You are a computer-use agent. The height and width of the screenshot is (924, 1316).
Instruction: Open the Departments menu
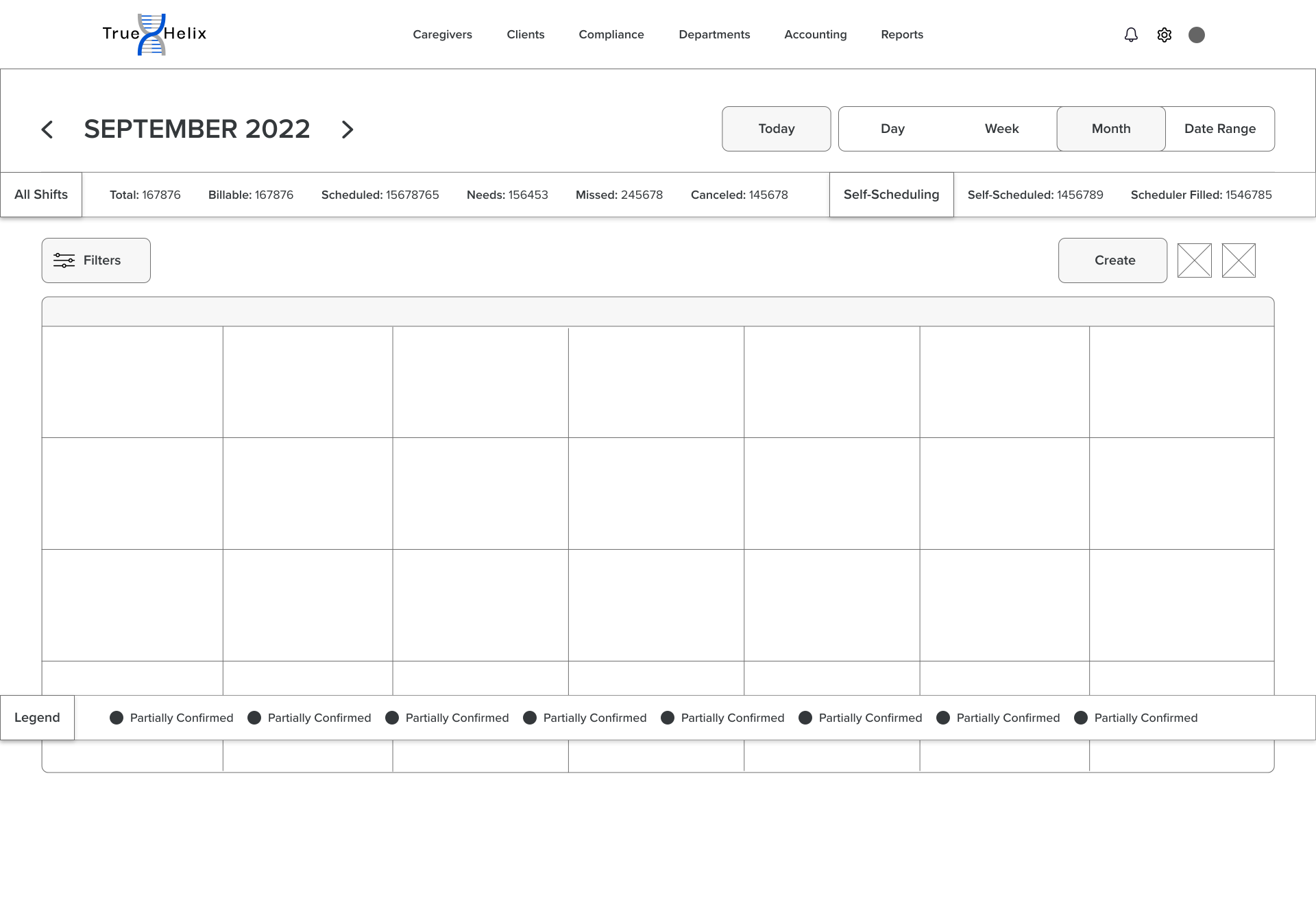point(714,34)
